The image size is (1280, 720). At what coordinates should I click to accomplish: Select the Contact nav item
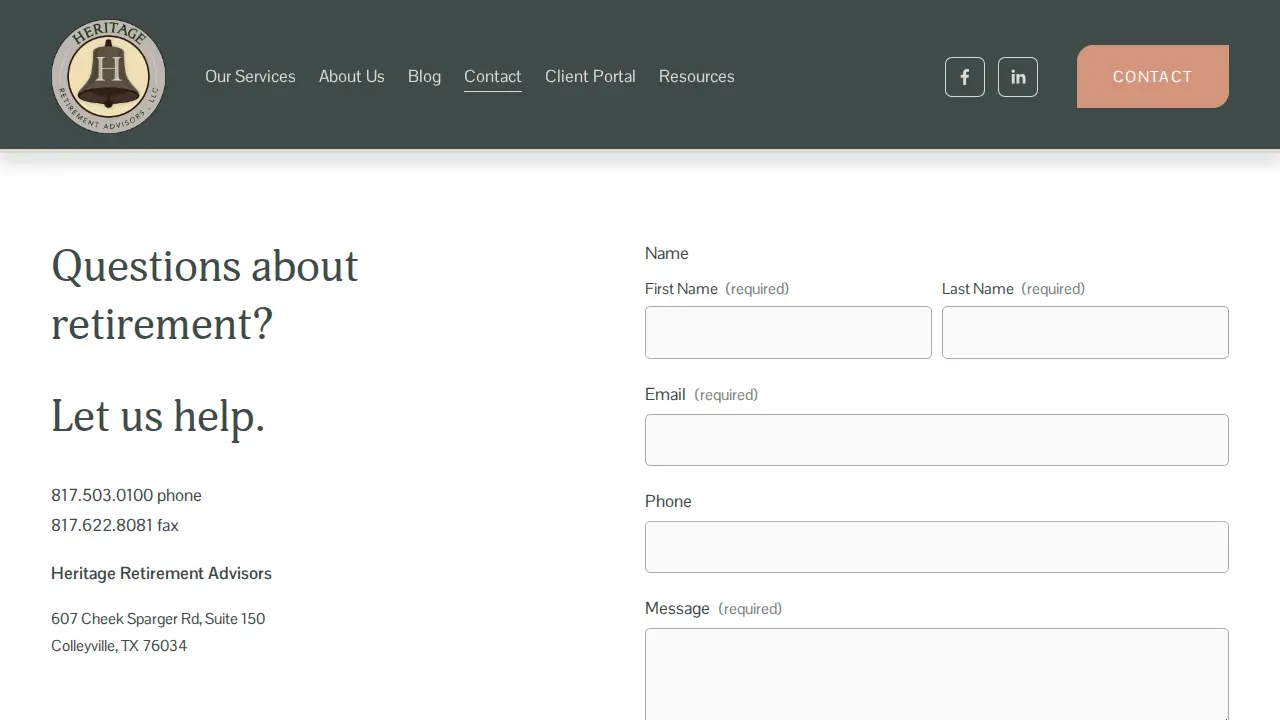coord(493,76)
